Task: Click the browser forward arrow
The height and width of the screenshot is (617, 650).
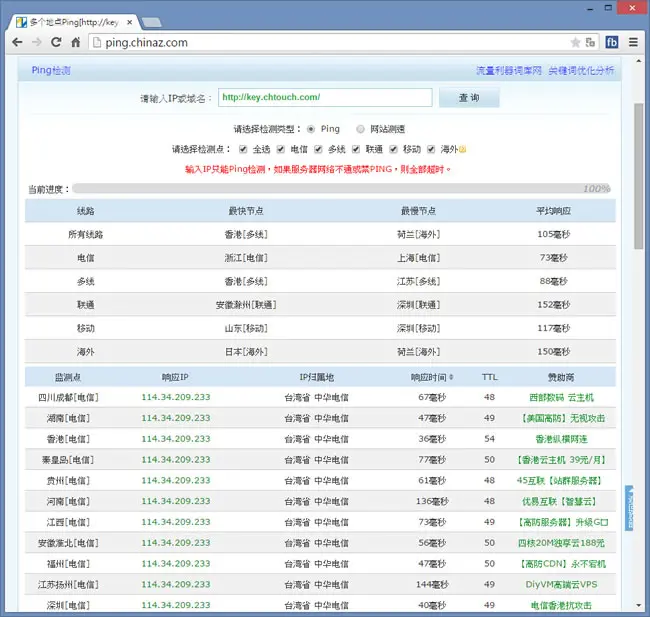Action: tap(37, 42)
